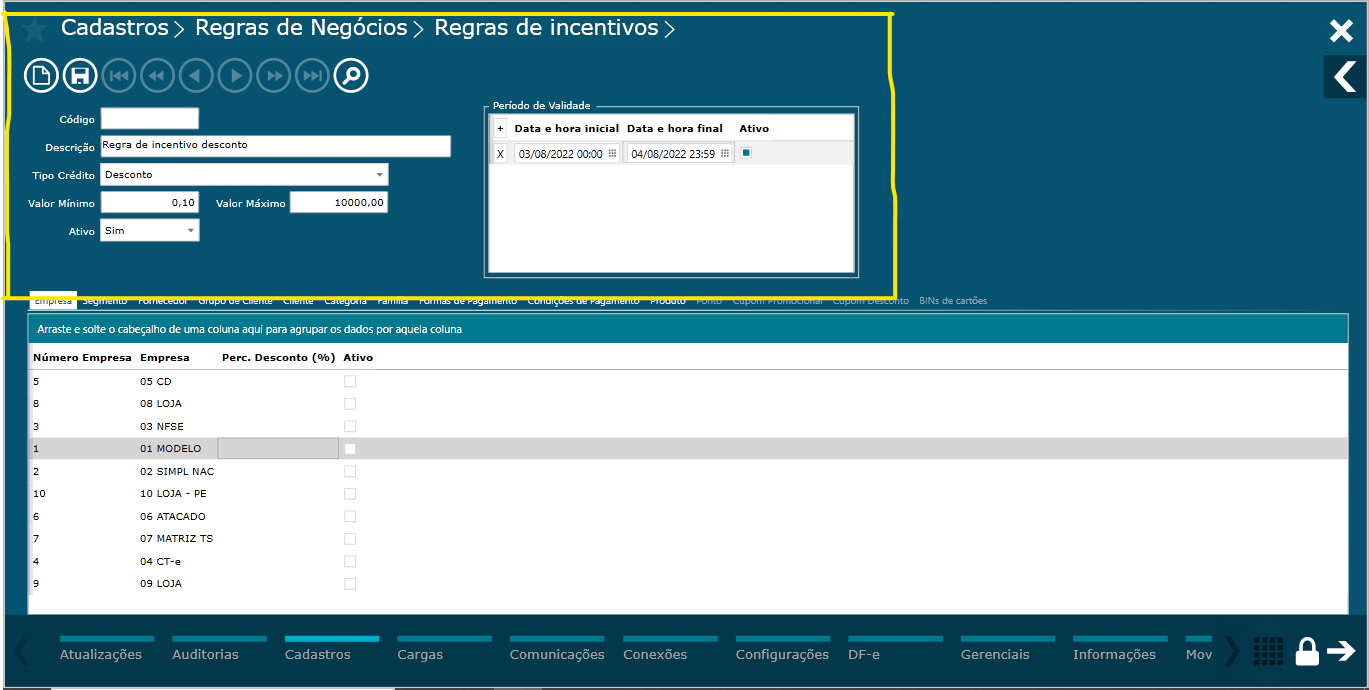
Task: Check the Ativo box for 01 MODELO
Action: click(x=350, y=448)
